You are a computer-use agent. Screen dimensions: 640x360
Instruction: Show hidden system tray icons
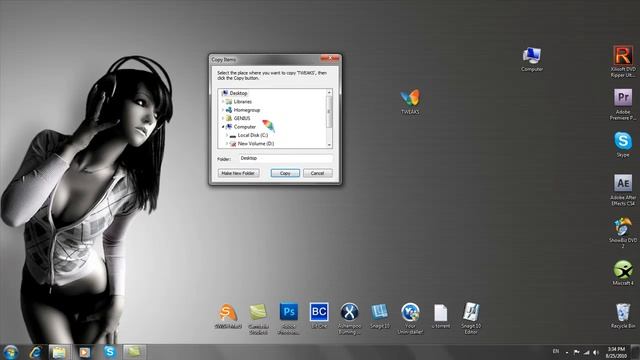click(x=567, y=352)
